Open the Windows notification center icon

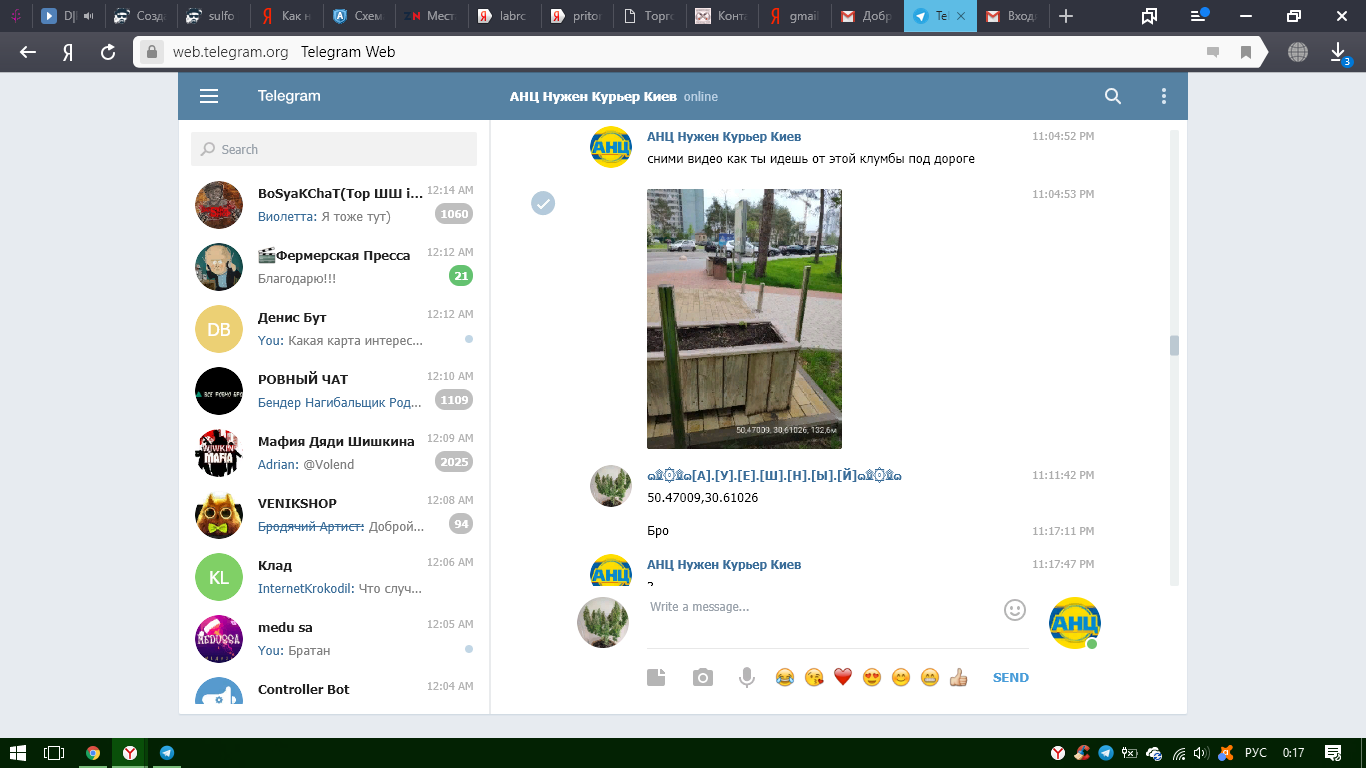pyautogui.click(x=1333, y=753)
